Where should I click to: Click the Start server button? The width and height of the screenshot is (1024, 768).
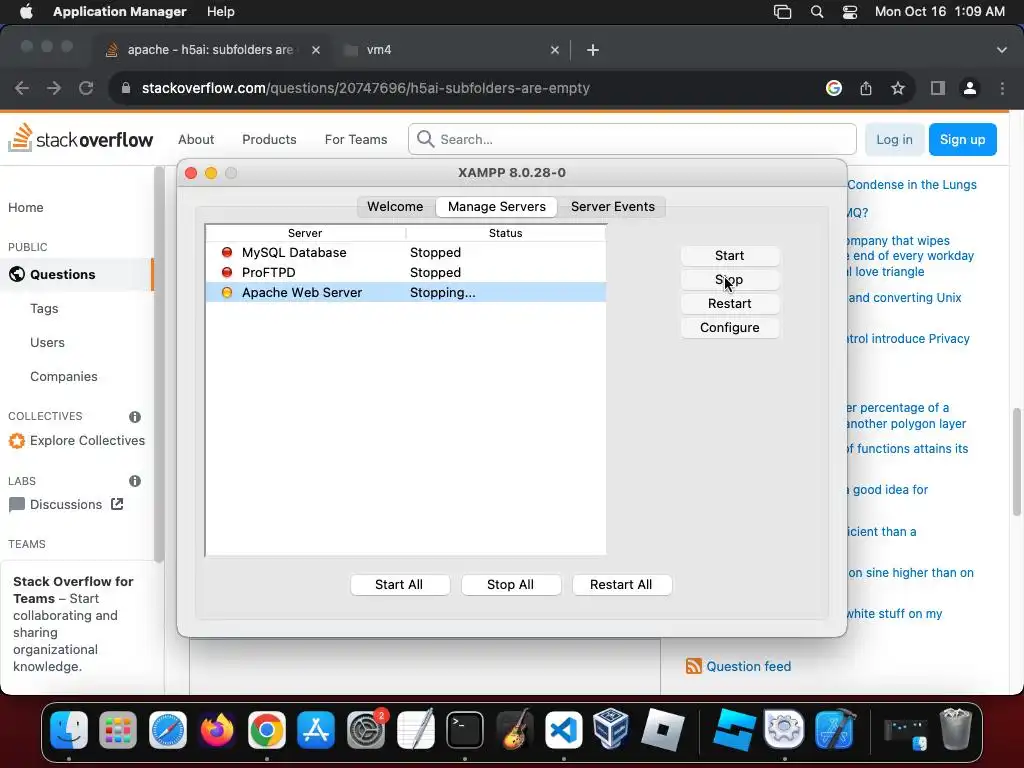tap(729, 255)
